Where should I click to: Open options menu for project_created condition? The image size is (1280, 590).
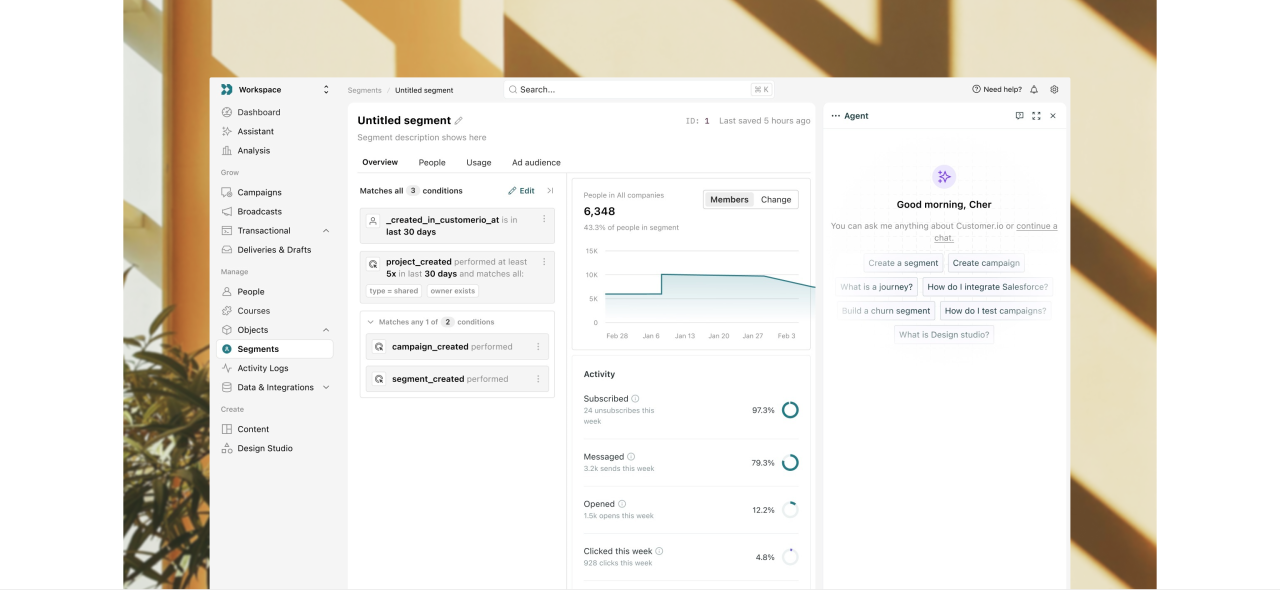[544, 262]
